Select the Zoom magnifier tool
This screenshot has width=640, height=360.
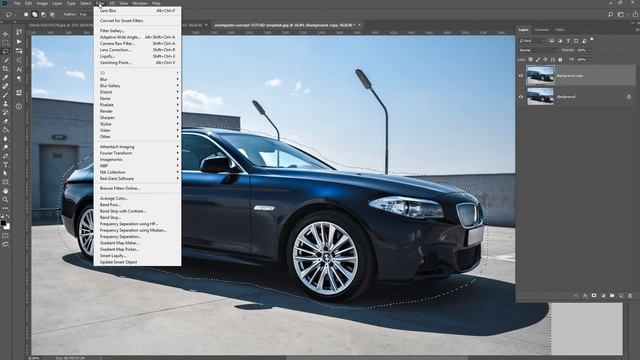coord(5,199)
